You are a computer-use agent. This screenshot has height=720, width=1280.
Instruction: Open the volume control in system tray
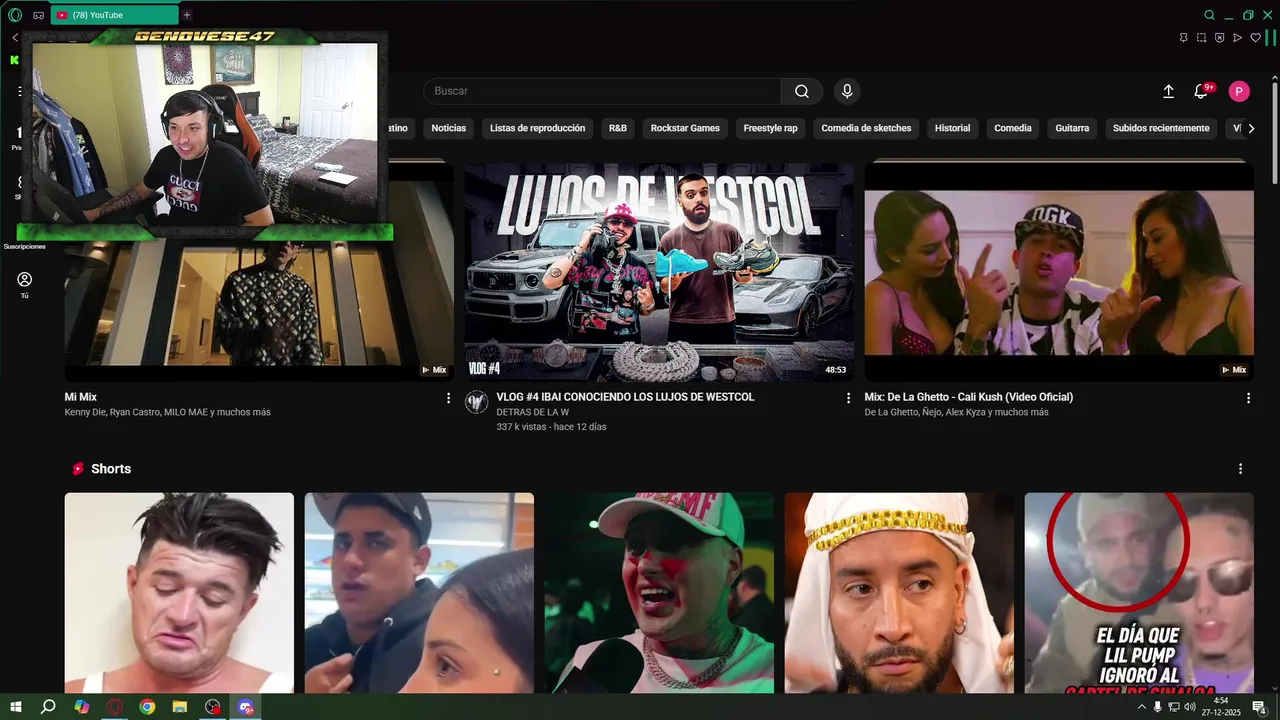click(x=1190, y=707)
